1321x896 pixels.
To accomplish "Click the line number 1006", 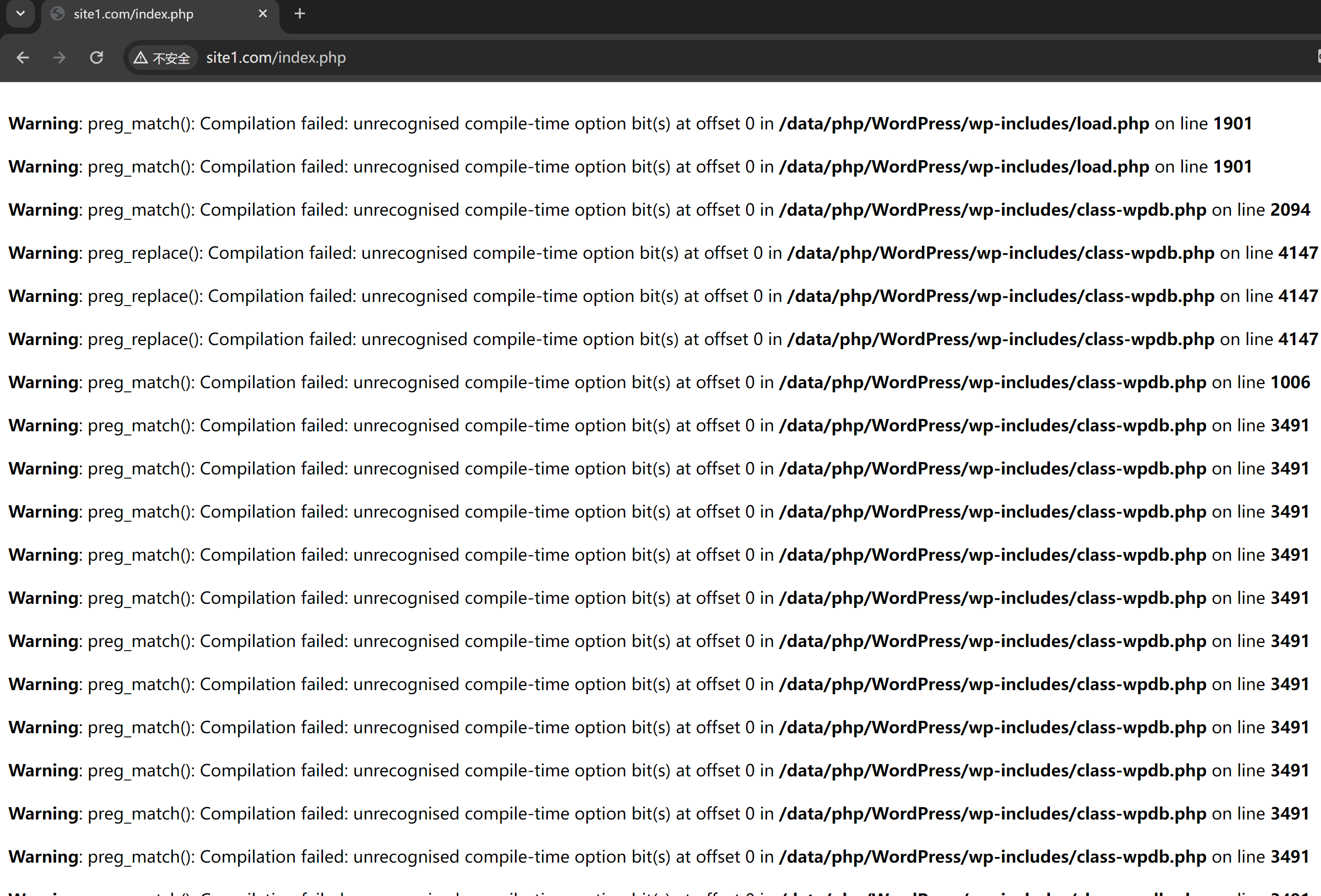I will (x=1290, y=382).
